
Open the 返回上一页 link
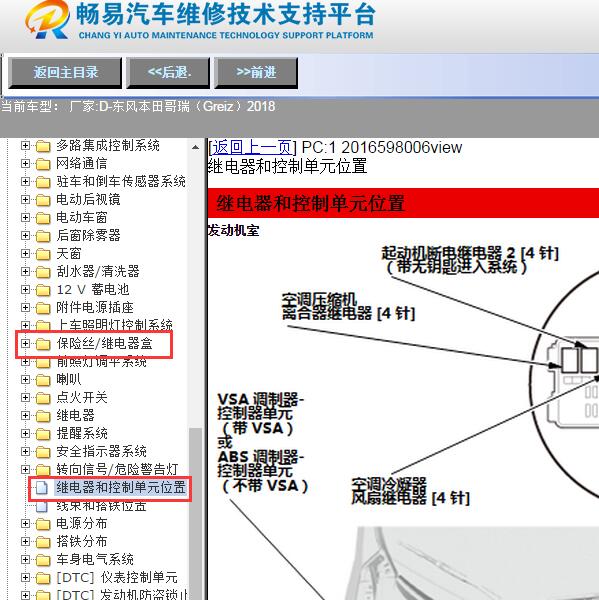(x=252, y=147)
